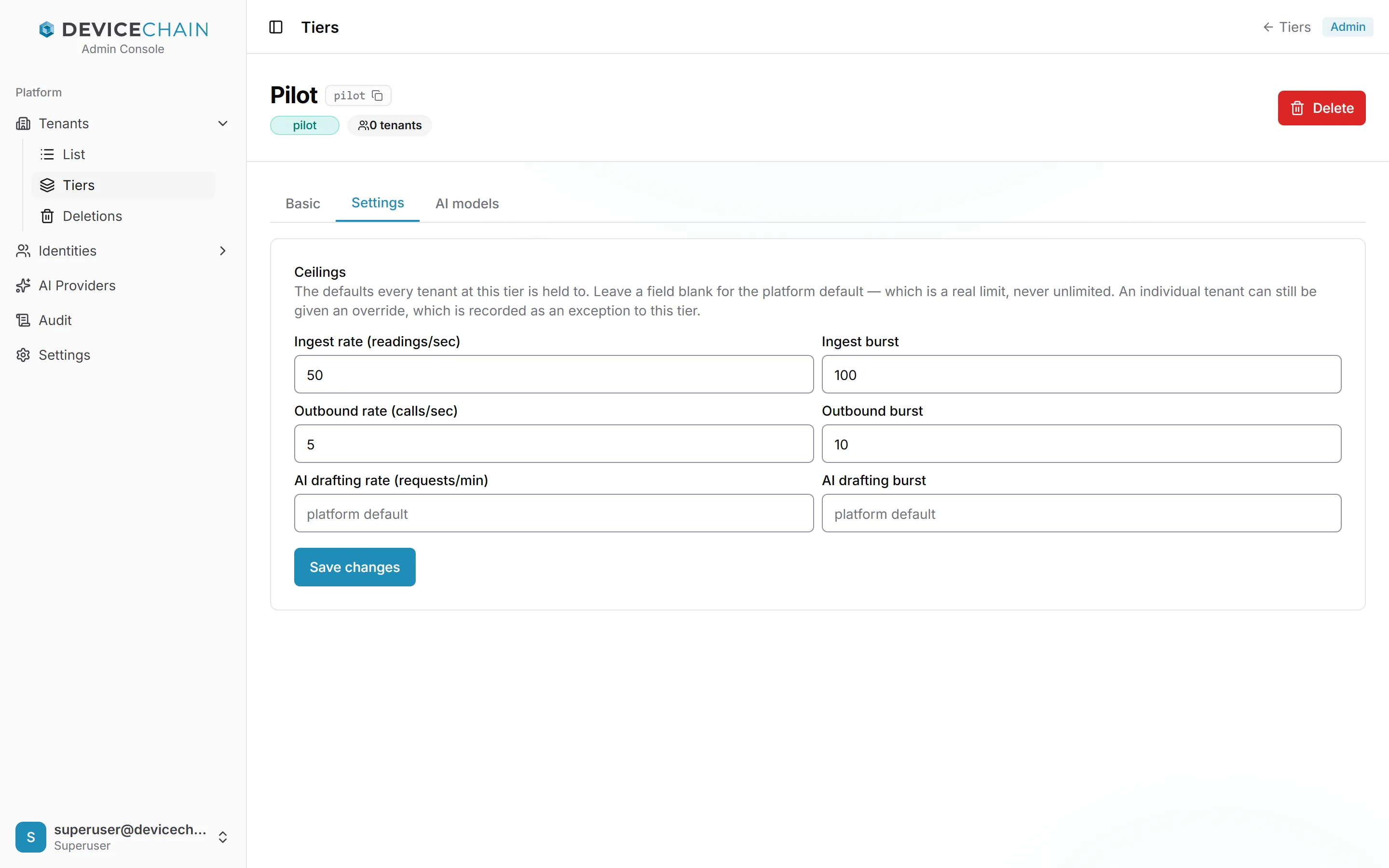The height and width of the screenshot is (868, 1389).
Task: Click the Identities people icon
Action: coord(23,251)
